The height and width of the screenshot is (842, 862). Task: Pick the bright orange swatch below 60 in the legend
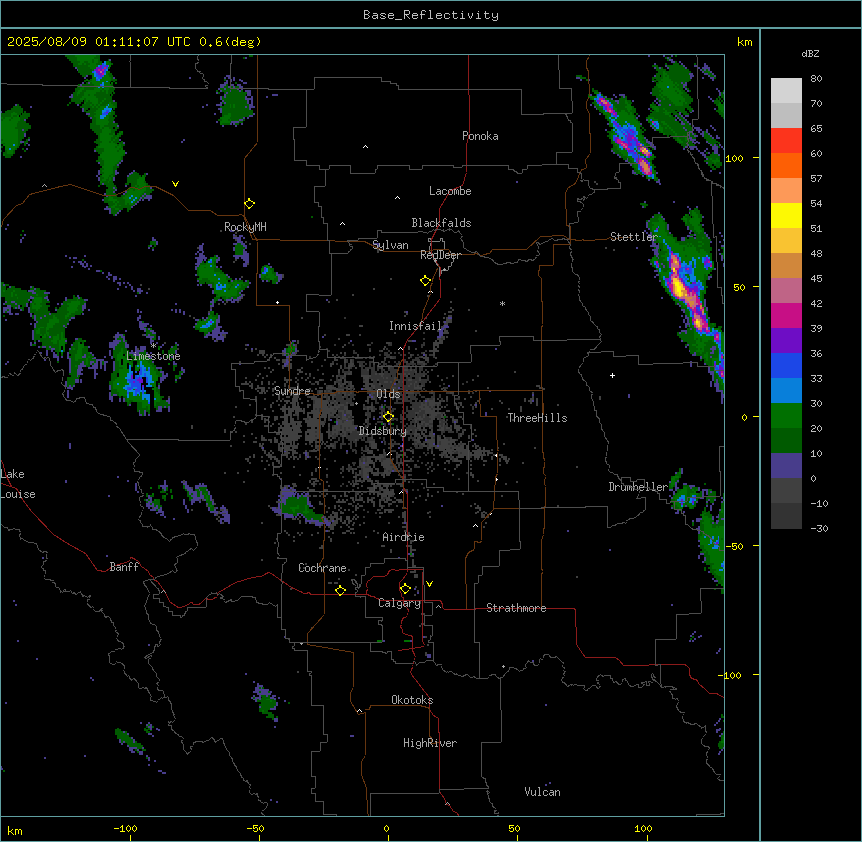[786, 165]
